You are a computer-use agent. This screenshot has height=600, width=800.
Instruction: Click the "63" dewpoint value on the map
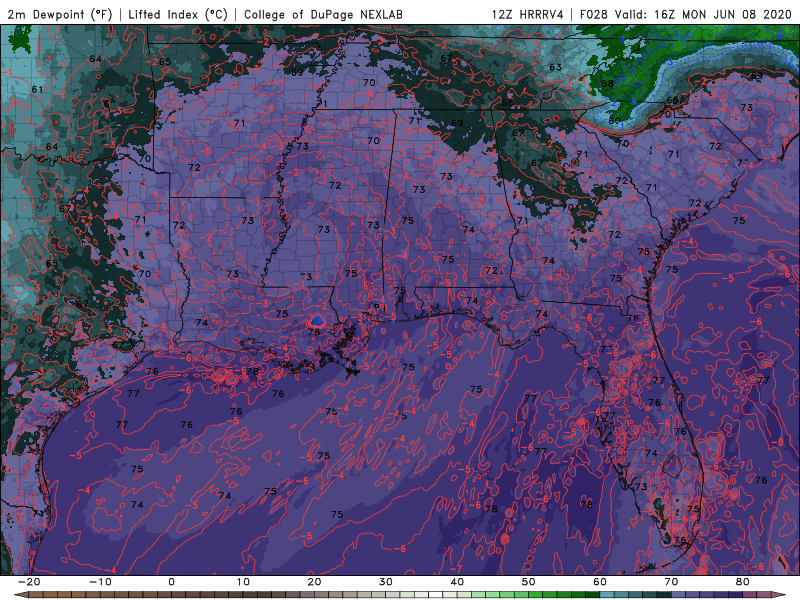coord(555,67)
